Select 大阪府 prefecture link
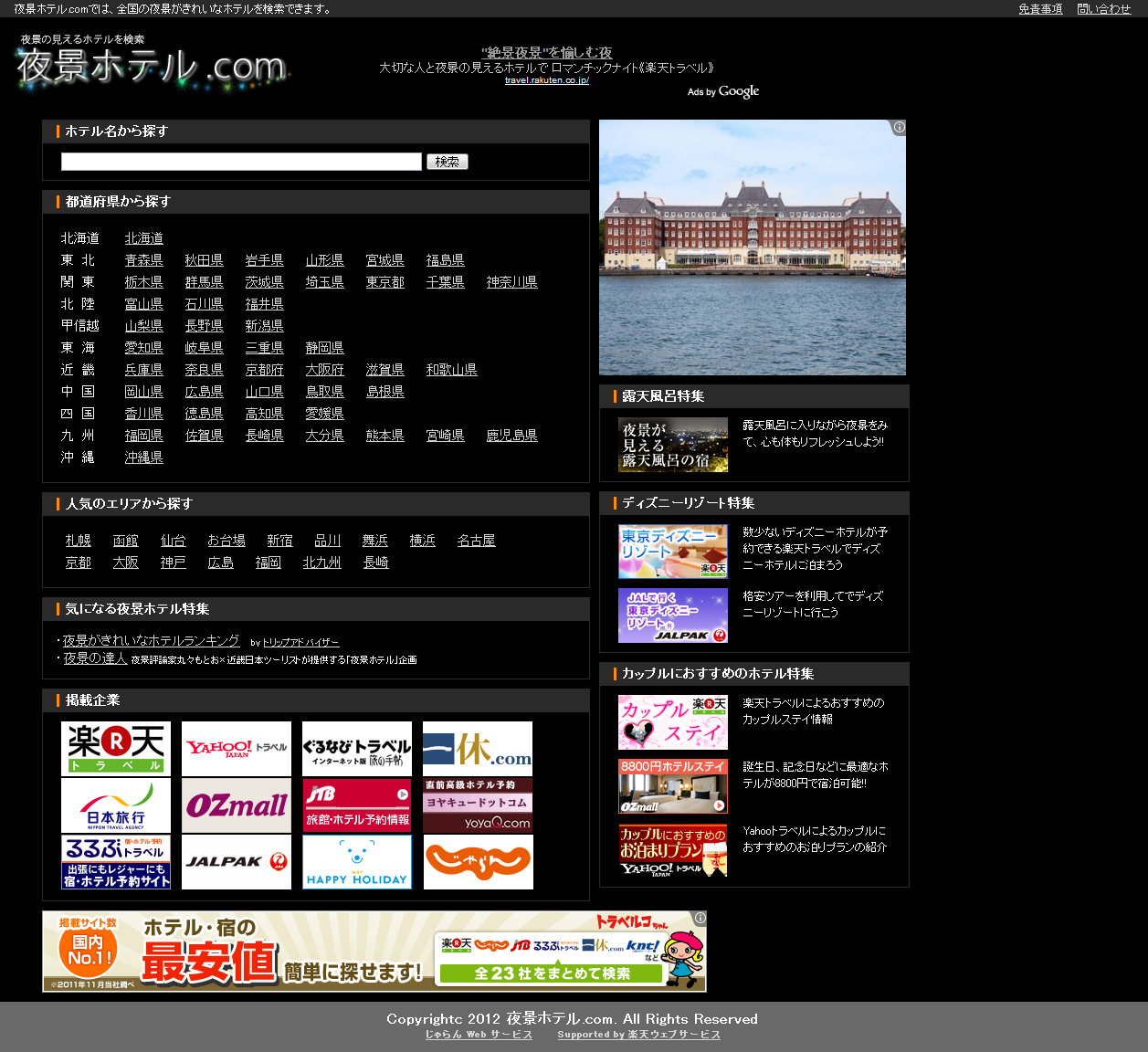The height and width of the screenshot is (1052, 1148). tap(325, 370)
